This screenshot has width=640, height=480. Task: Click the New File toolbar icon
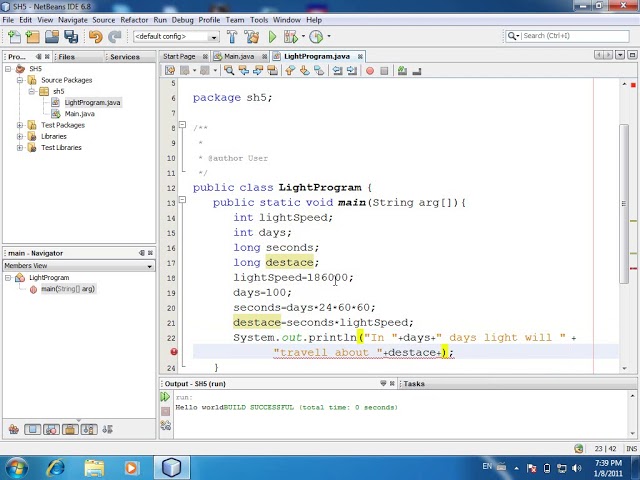pos(14,37)
